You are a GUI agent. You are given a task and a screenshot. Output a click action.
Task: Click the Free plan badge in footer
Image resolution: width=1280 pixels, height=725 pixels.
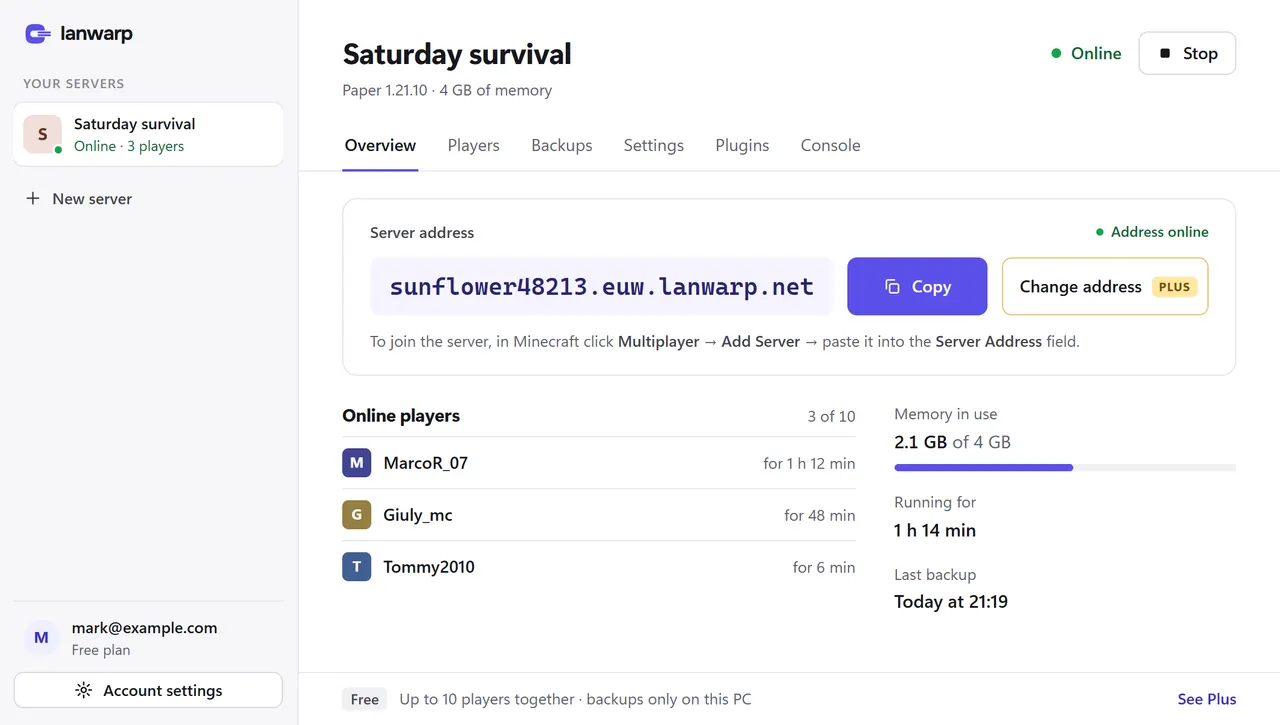pos(365,699)
